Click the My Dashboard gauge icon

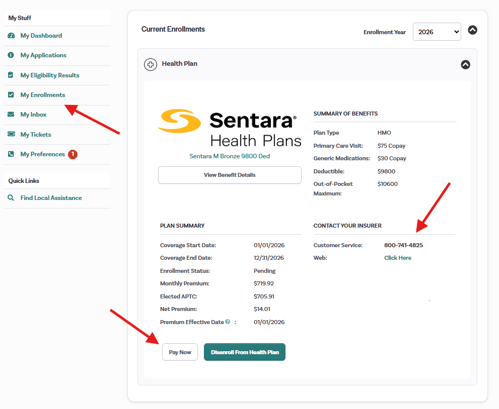[x=11, y=35]
